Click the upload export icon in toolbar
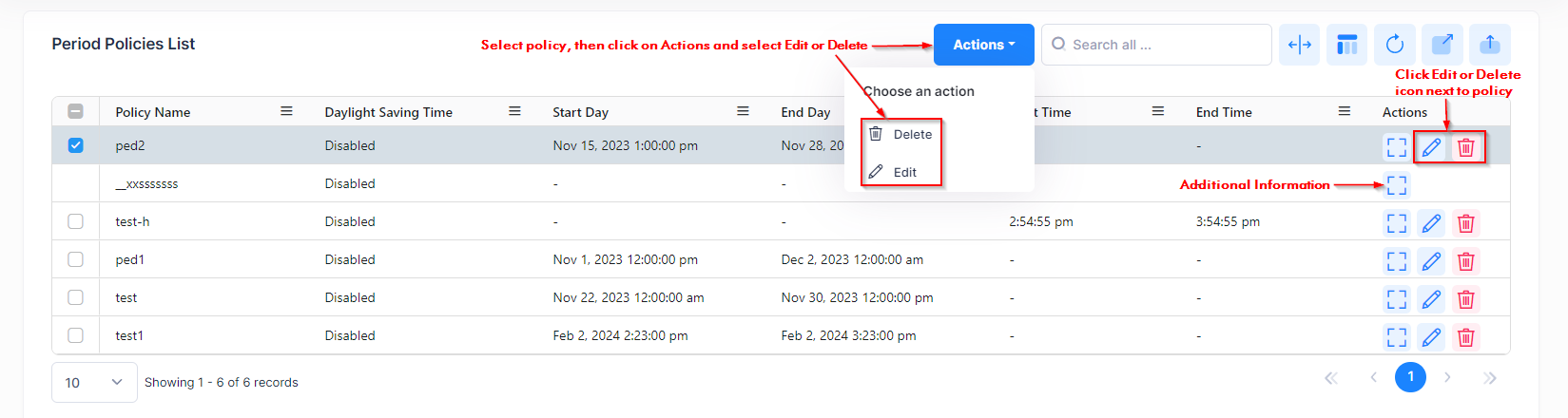 [1489, 45]
